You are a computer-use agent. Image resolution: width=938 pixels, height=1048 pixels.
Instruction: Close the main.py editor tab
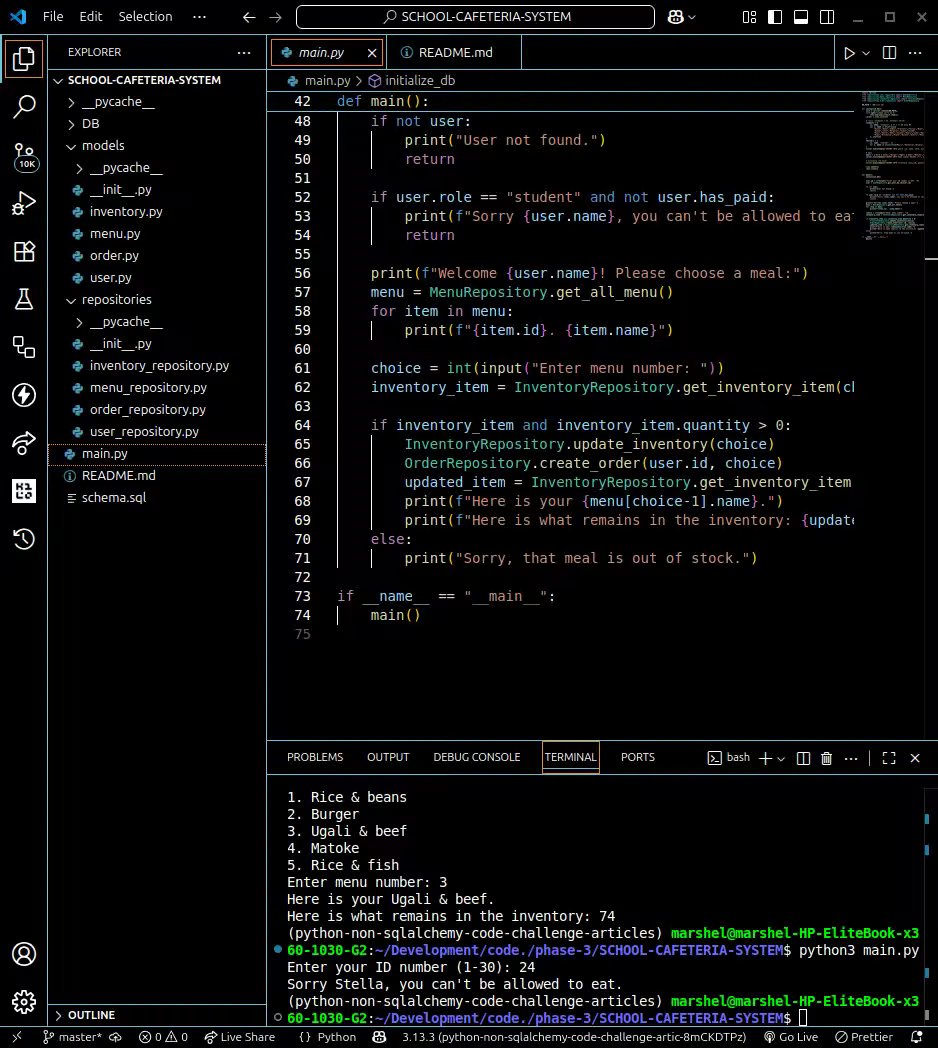372,53
